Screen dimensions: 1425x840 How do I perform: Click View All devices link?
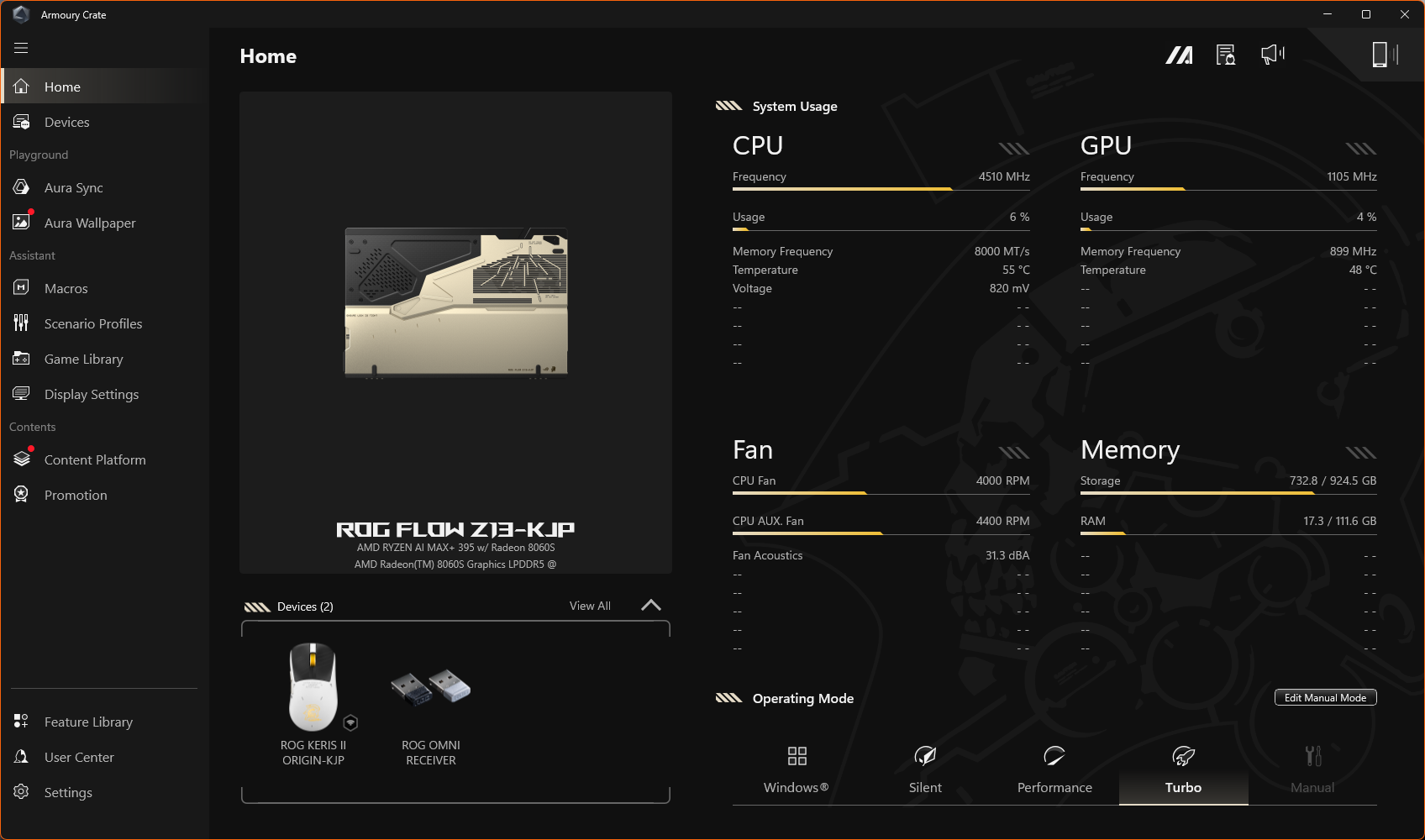pyautogui.click(x=590, y=606)
